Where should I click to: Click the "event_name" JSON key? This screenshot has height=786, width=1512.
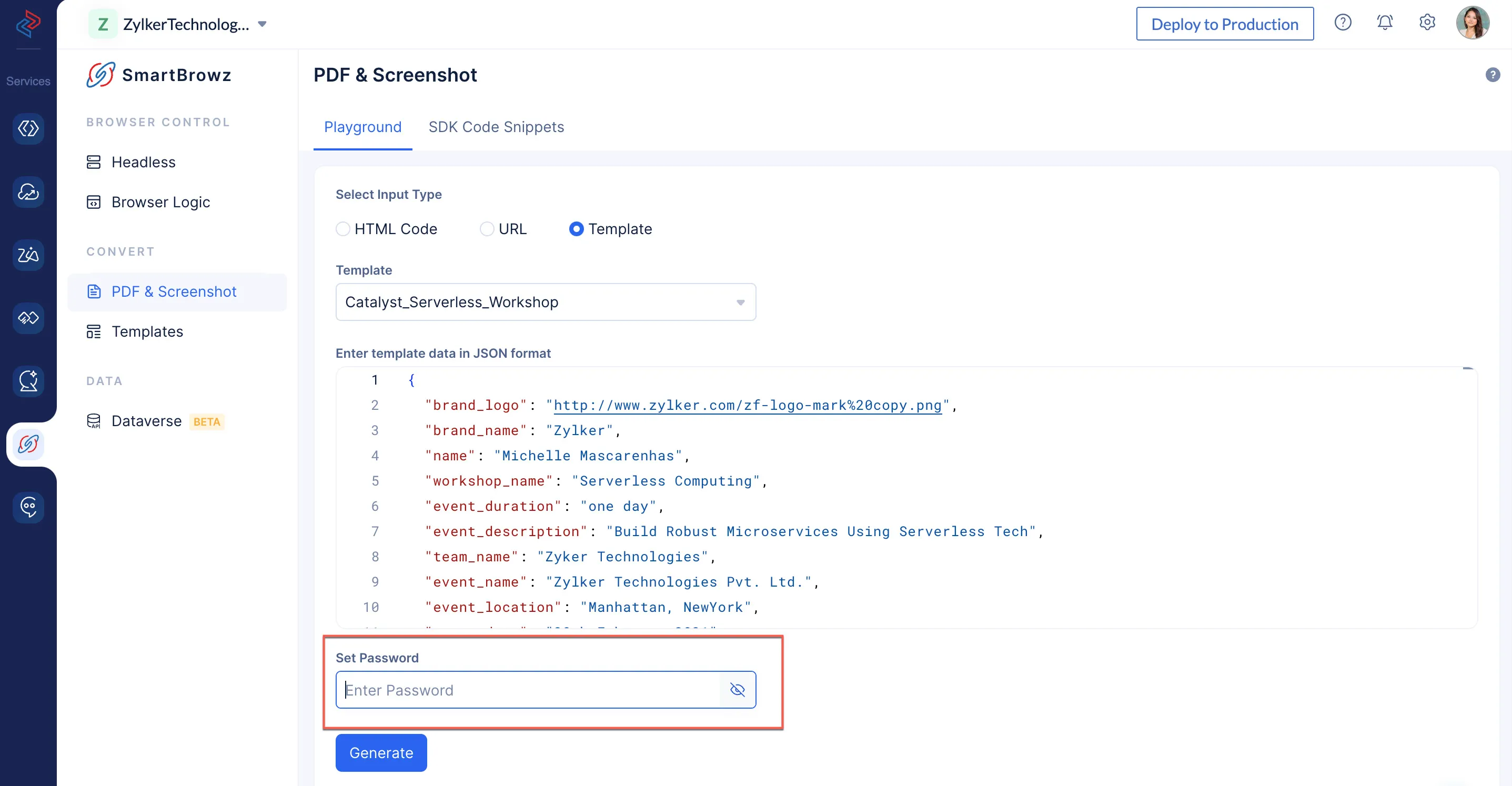point(476,582)
